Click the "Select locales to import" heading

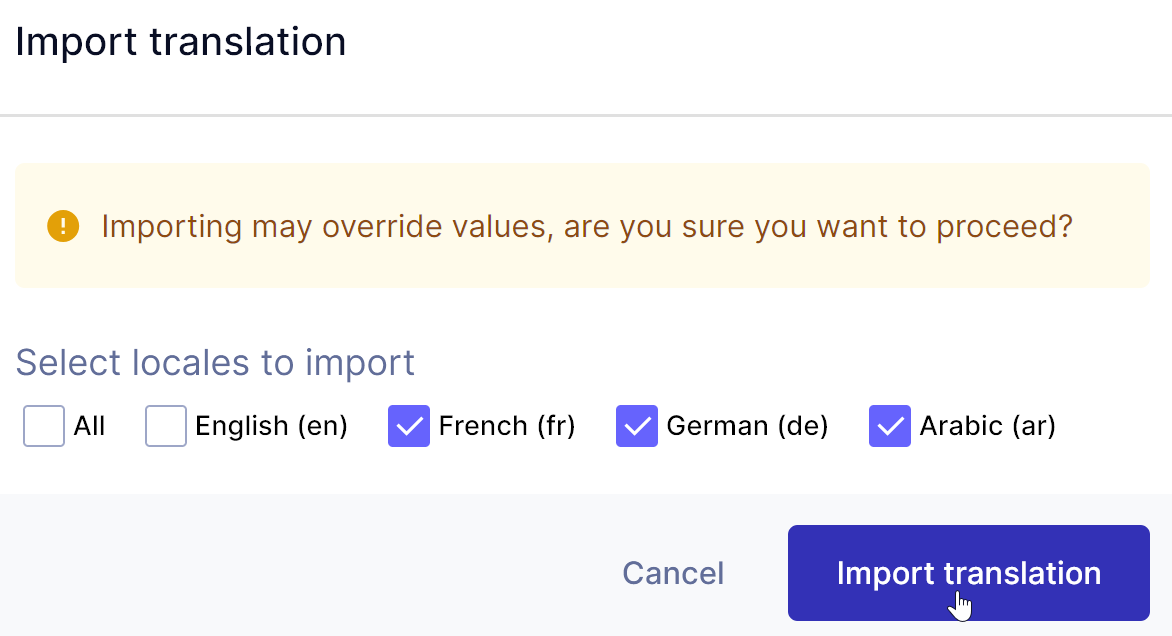215,362
